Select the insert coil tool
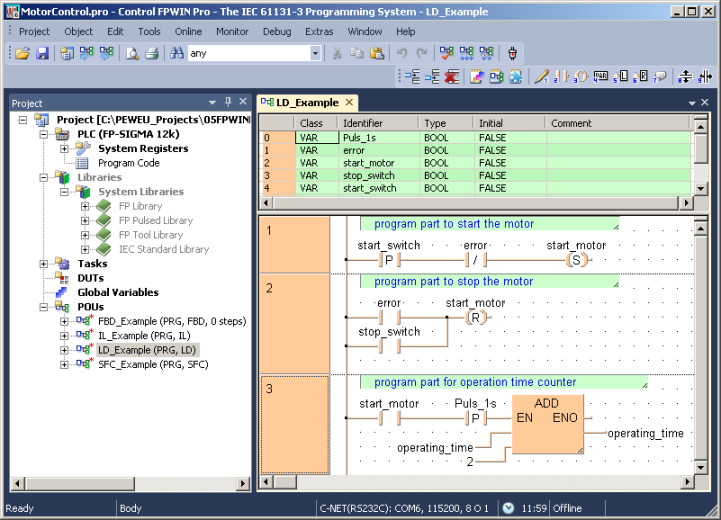Viewport: 721px width, 520px height. tap(581, 76)
